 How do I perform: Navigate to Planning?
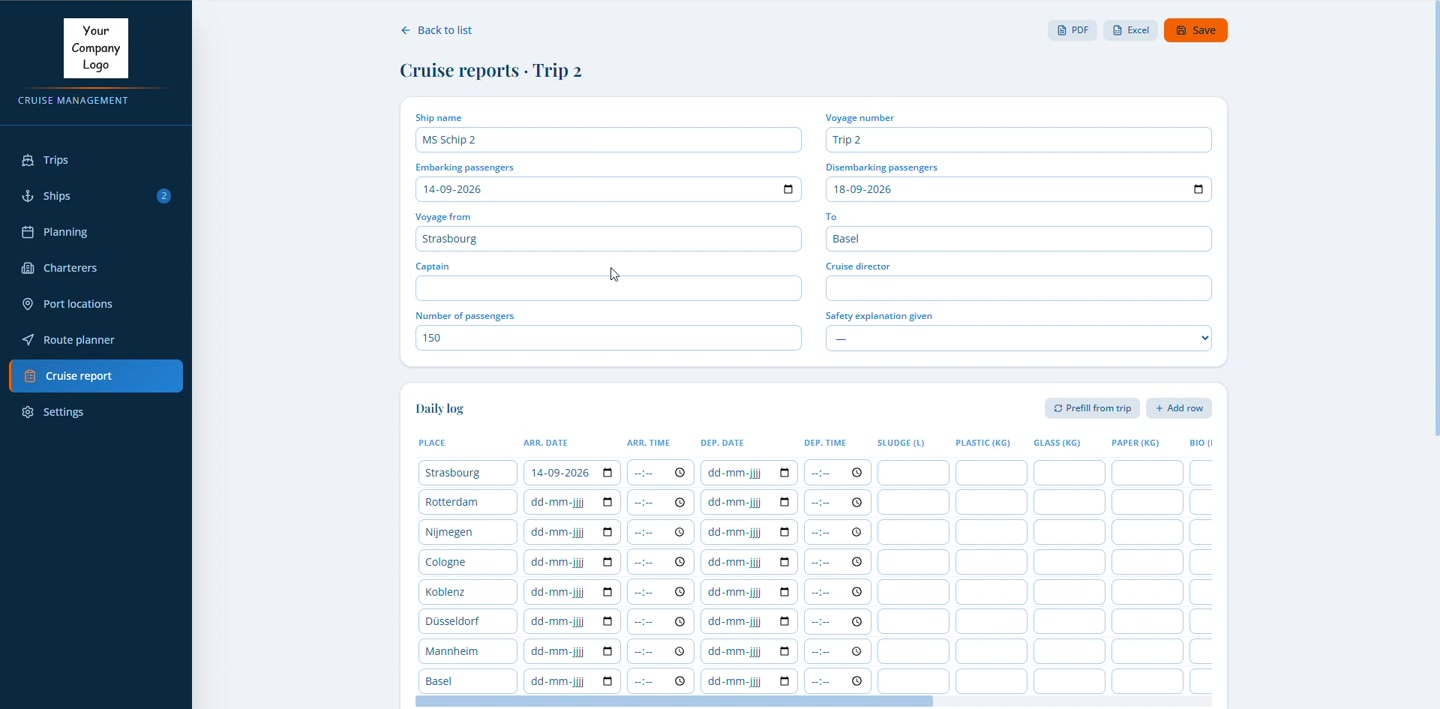(x=96, y=232)
